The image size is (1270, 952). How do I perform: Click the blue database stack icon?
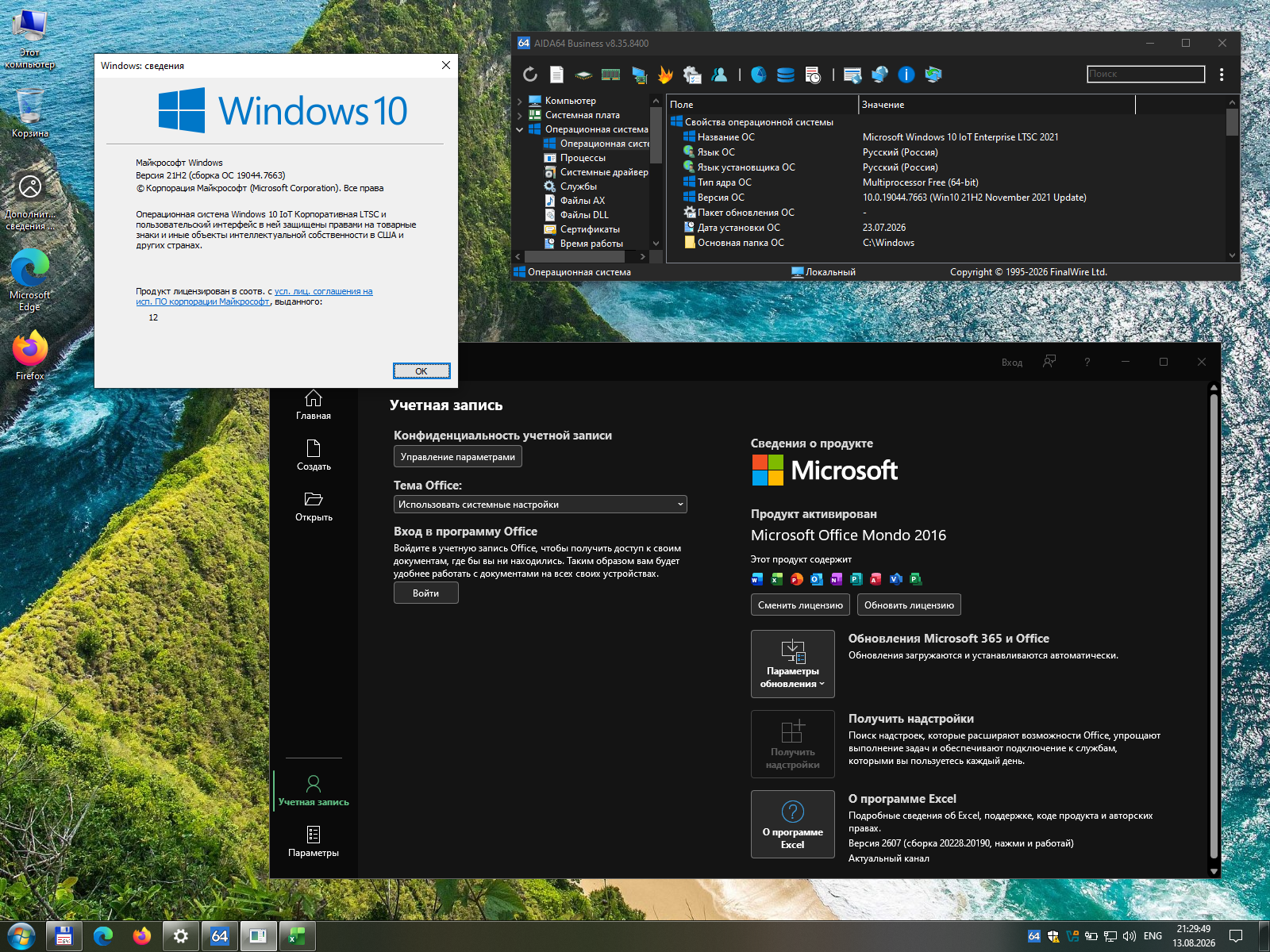pos(786,75)
